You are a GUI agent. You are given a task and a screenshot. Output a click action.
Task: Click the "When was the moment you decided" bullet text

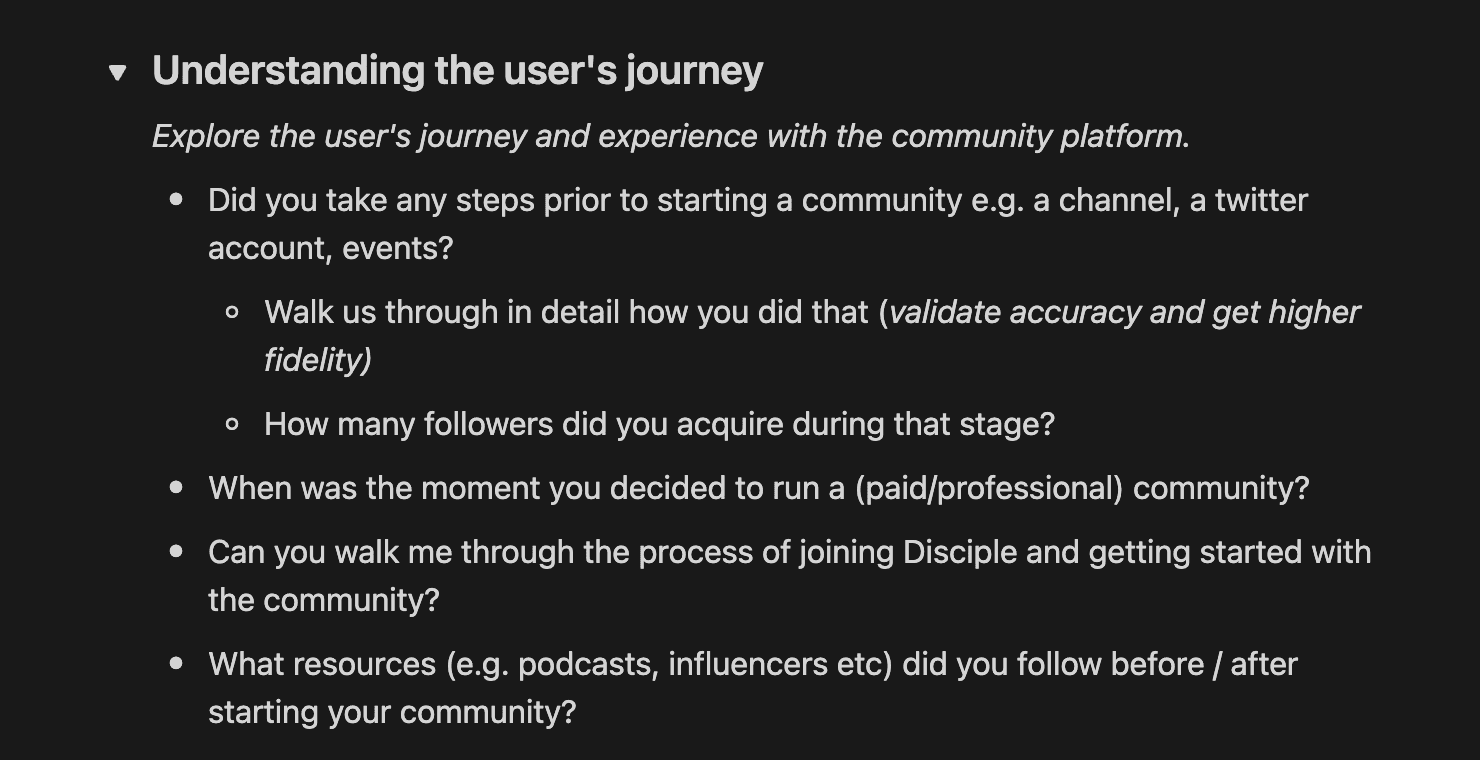point(758,488)
